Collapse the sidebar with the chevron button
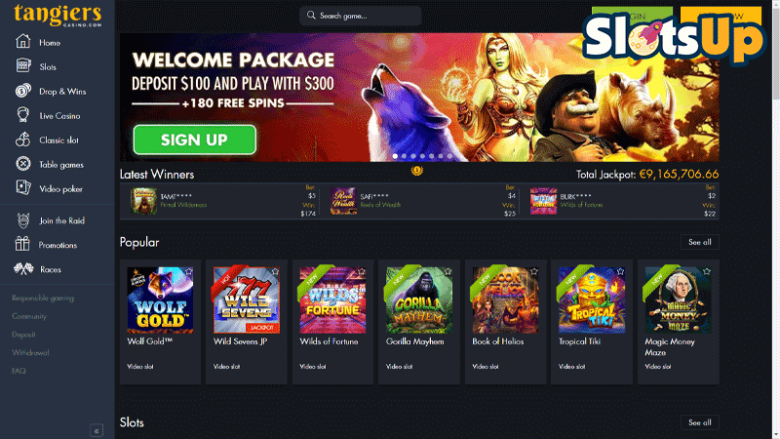Image resolution: width=780 pixels, height=439 pixels. (x=97, y=431)
